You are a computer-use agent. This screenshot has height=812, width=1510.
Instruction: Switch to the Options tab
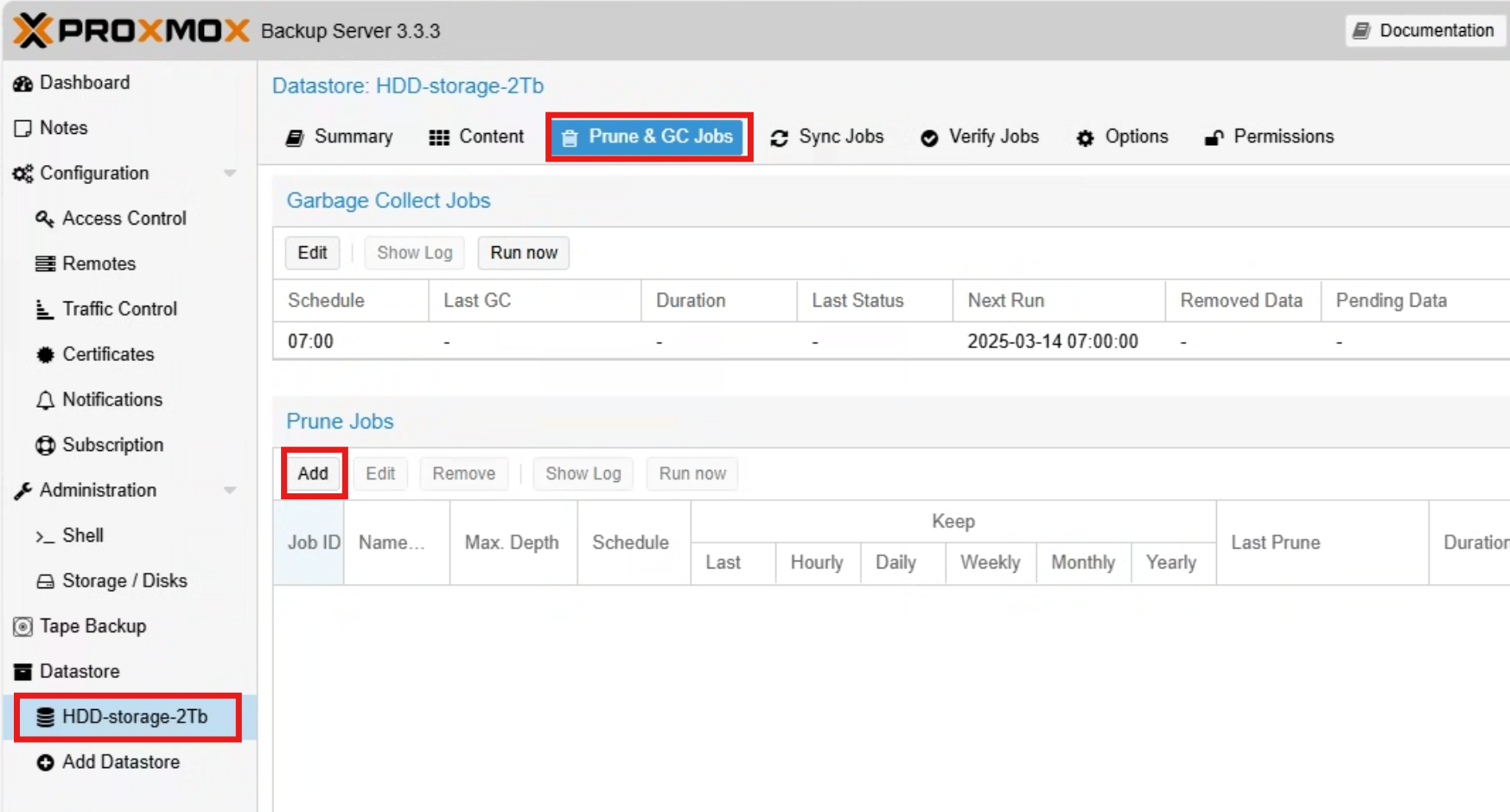(1122, 136)
